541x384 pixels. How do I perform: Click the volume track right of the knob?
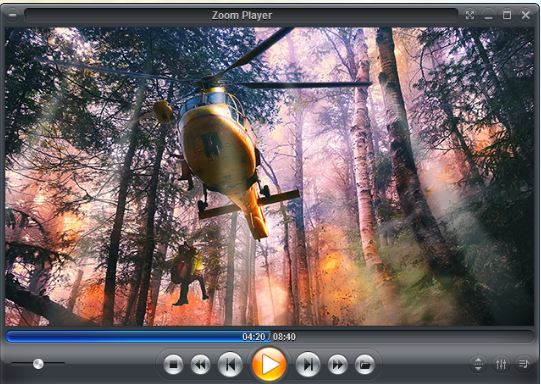click(x=54, y=363)
